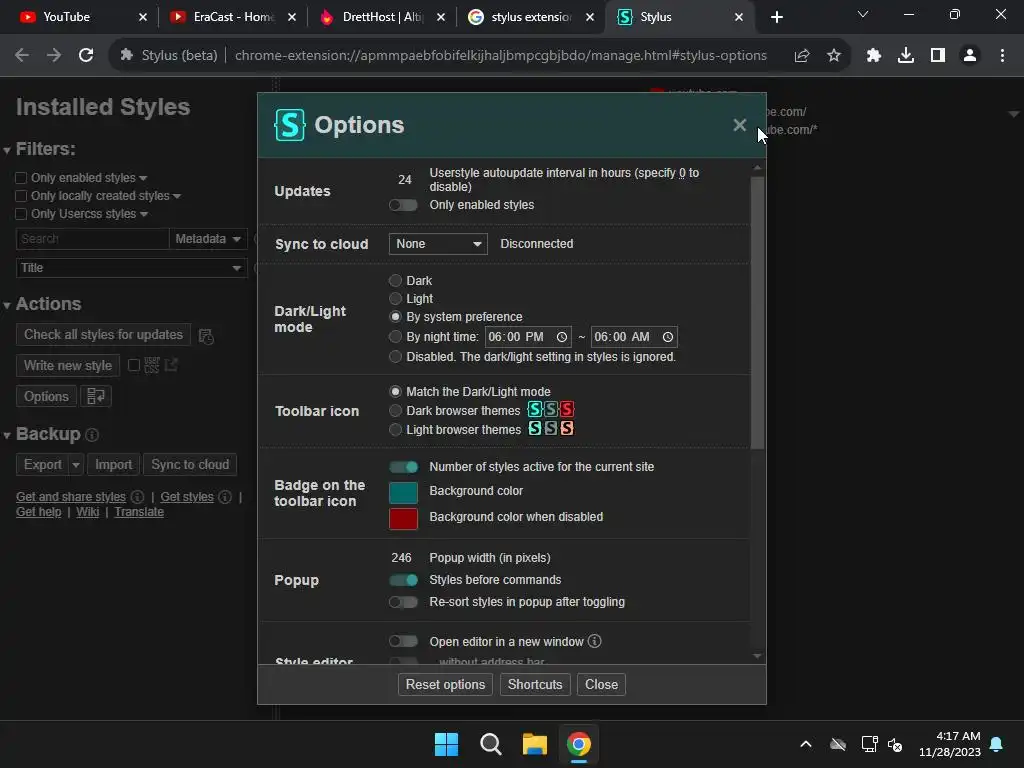Close the Options dialog with the X icon
The width and height of the screenshot is (1024, 768).
739,125
